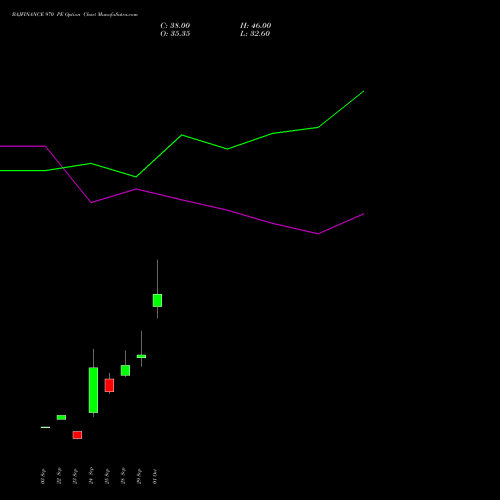Screen dimensions: 500x500
Task: Select the 01 Oct date label on axis
Action: coord(155,476)
